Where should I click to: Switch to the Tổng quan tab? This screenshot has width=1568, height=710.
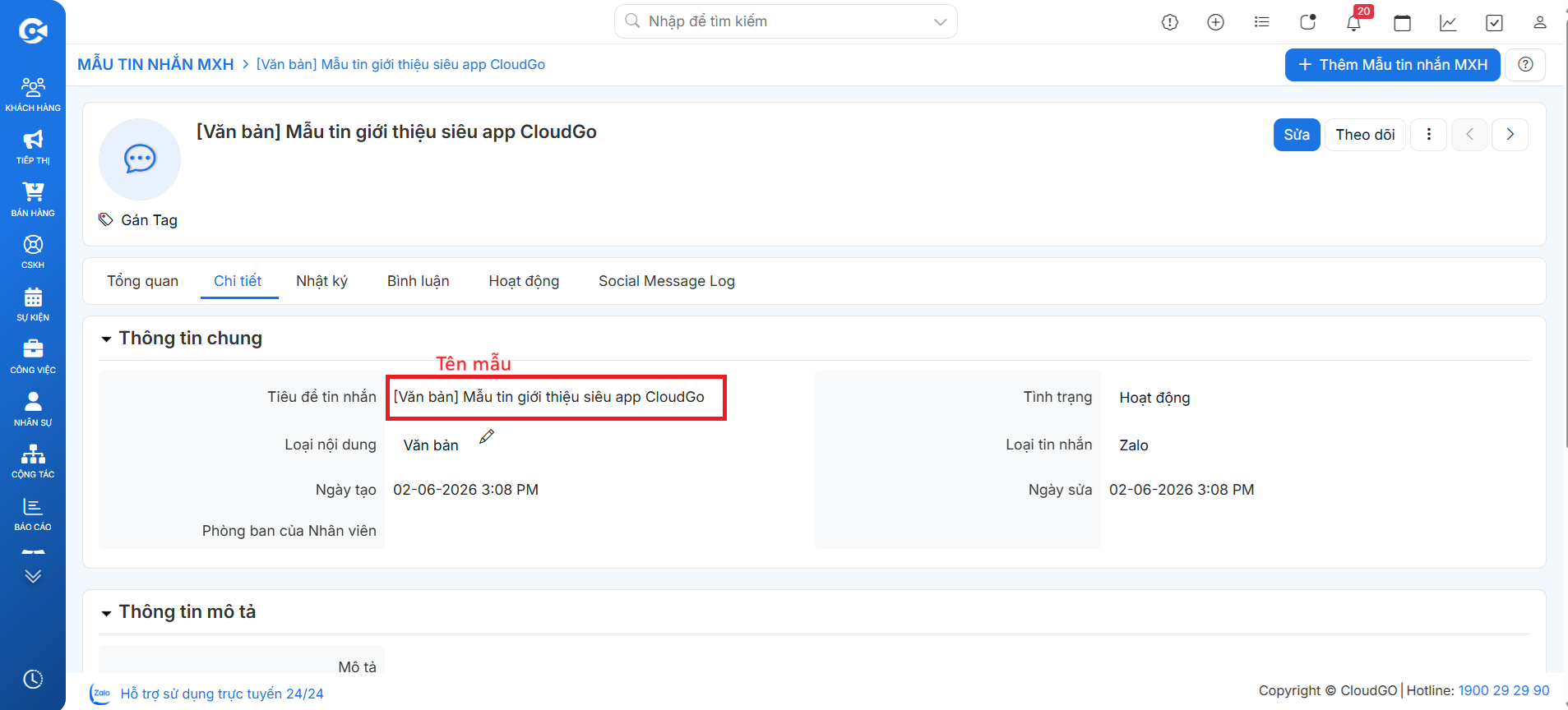pyautogui.click(x=142, y=281)
